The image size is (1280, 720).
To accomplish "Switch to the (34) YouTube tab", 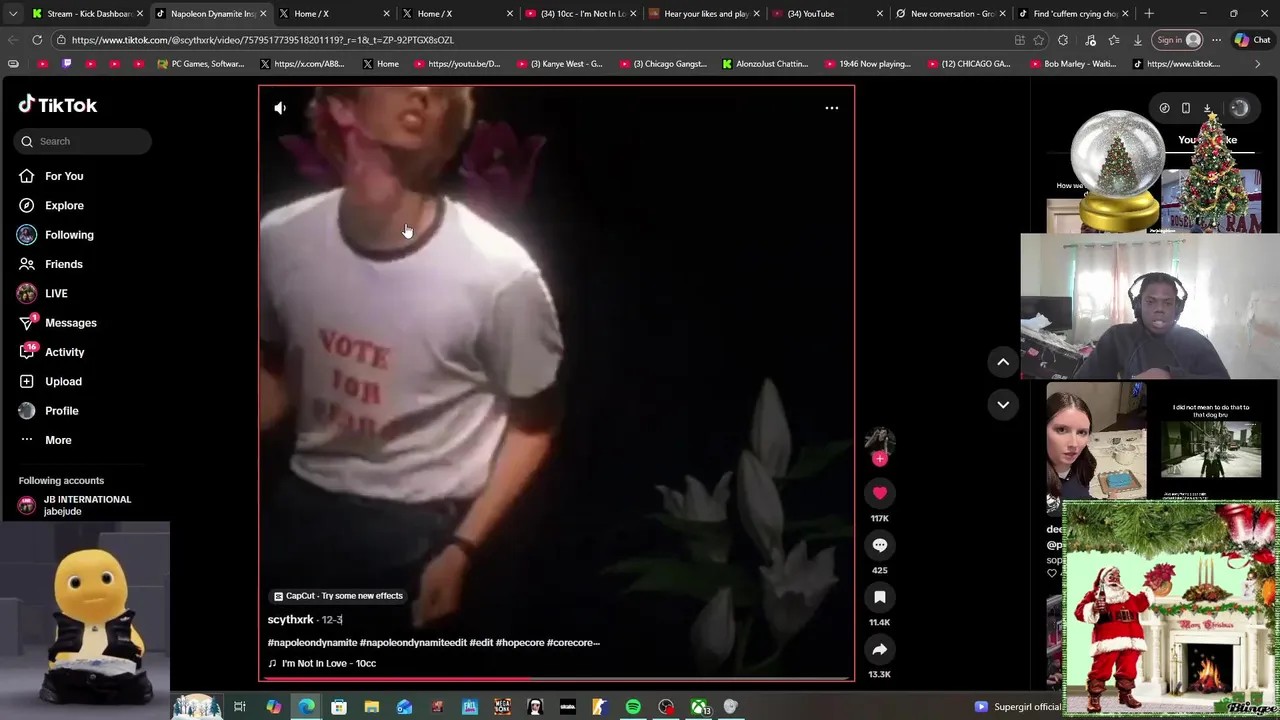I will pyautogui.click(x=828, y=14).
